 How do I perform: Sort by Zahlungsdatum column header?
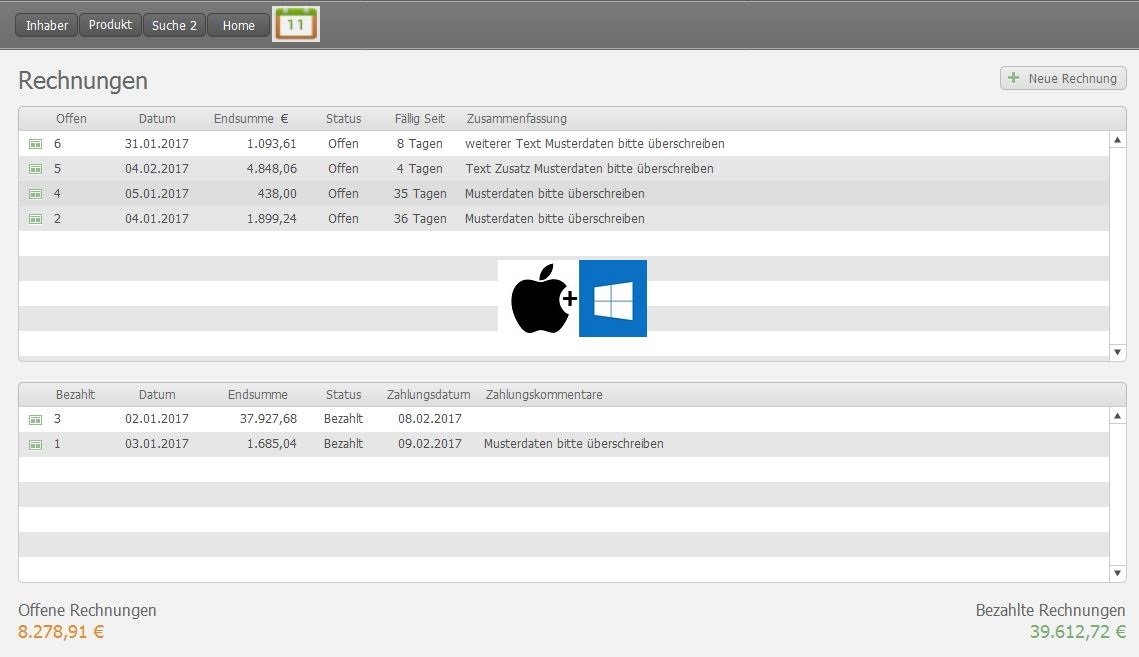pos(429,395)
